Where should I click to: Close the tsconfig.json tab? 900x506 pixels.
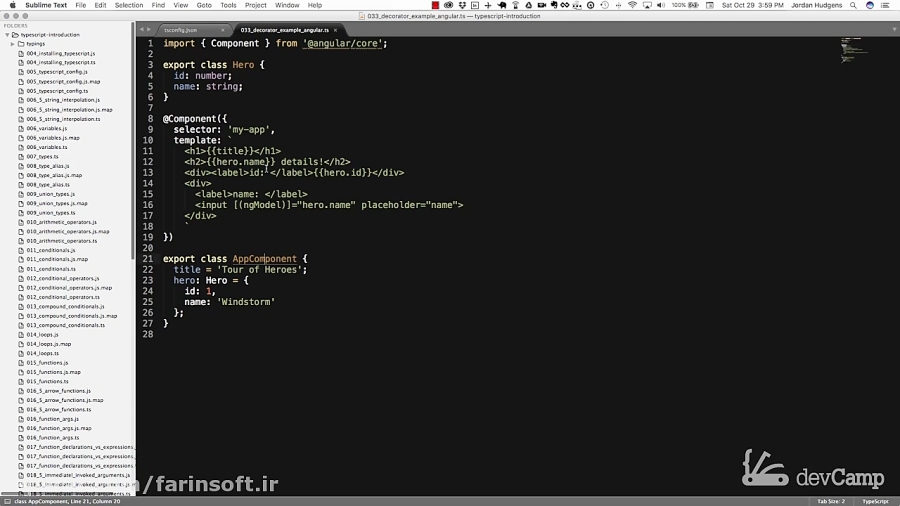tap(223, 30)
